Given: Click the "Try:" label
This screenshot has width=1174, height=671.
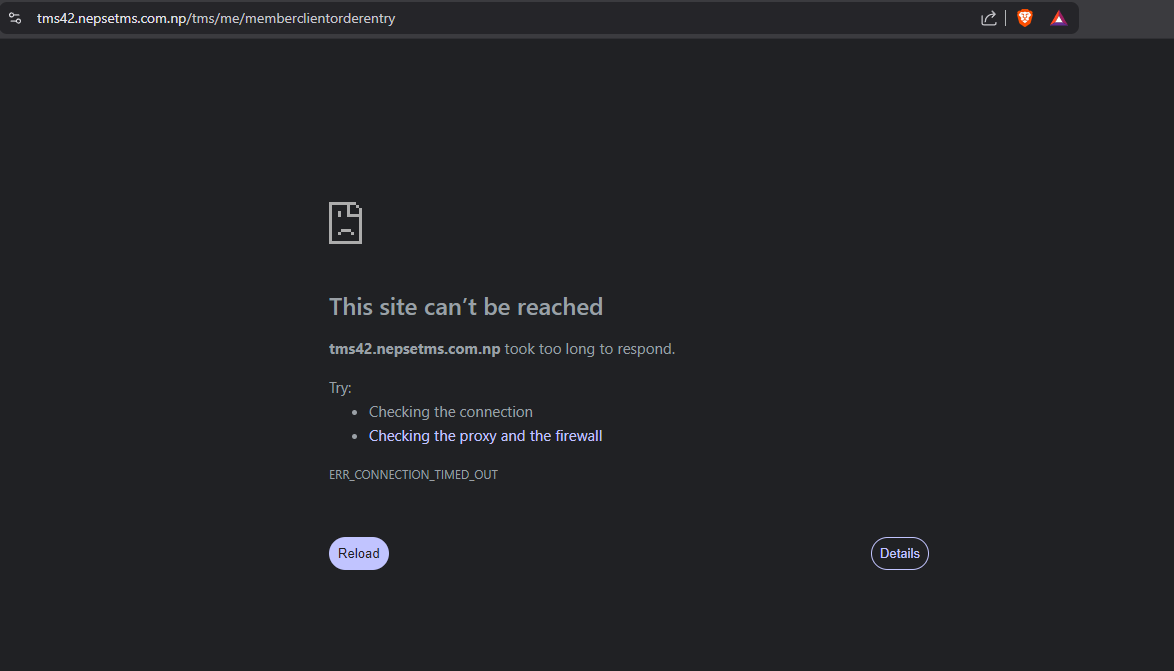Looking at the screenshot, I should 340,388.
